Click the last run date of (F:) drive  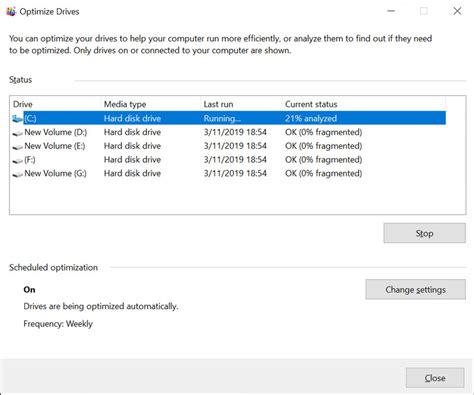pos(235,160)
